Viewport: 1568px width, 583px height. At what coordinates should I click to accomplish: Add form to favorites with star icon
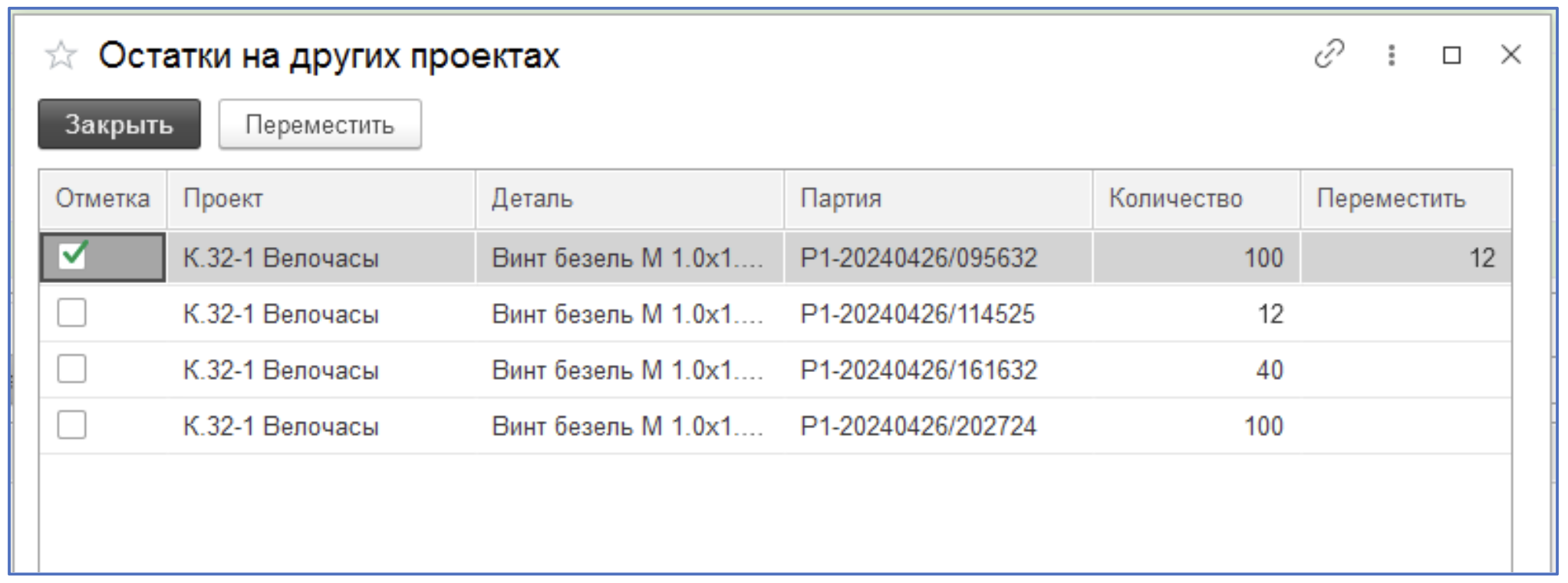pos(61,55)
